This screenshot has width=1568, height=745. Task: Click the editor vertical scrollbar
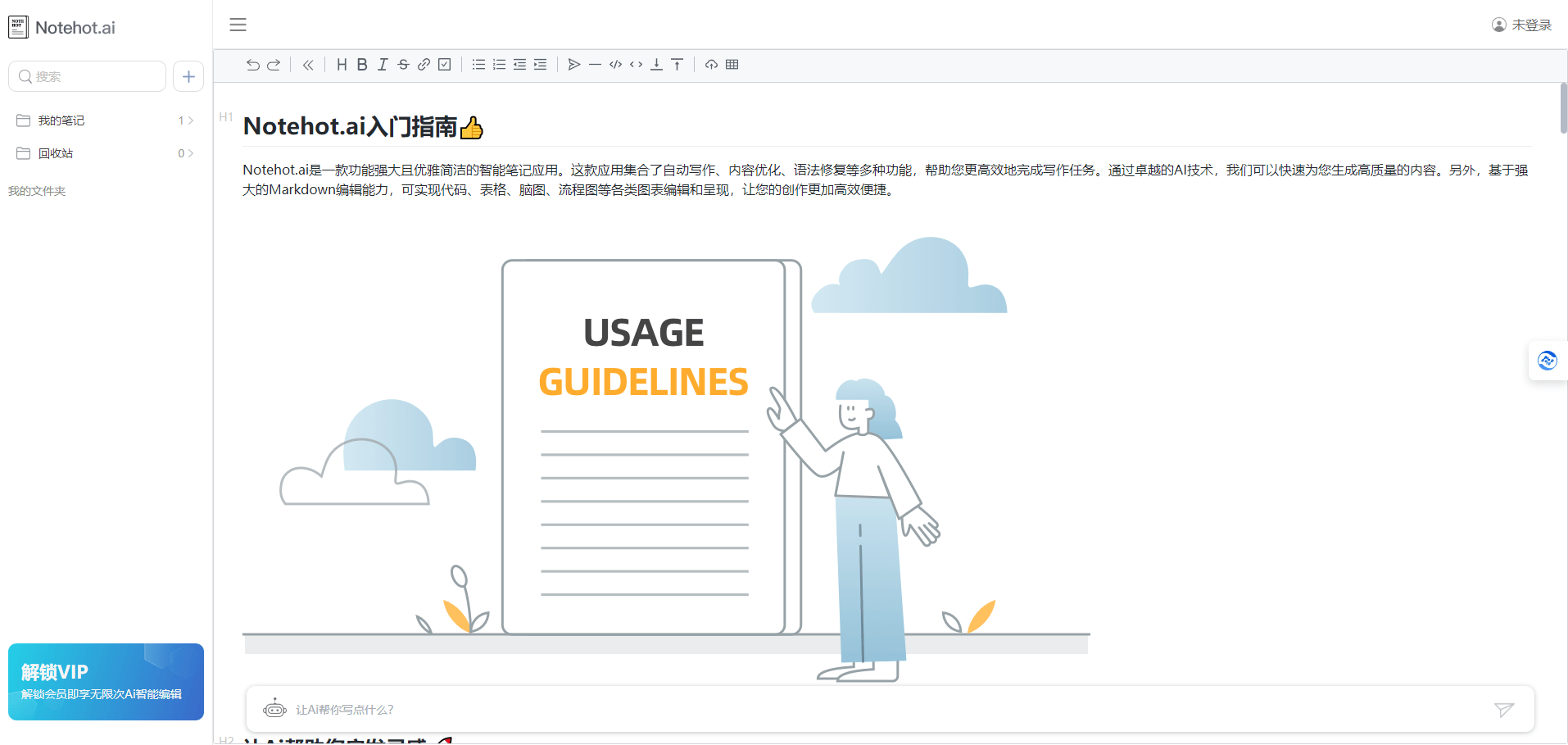1563,107
